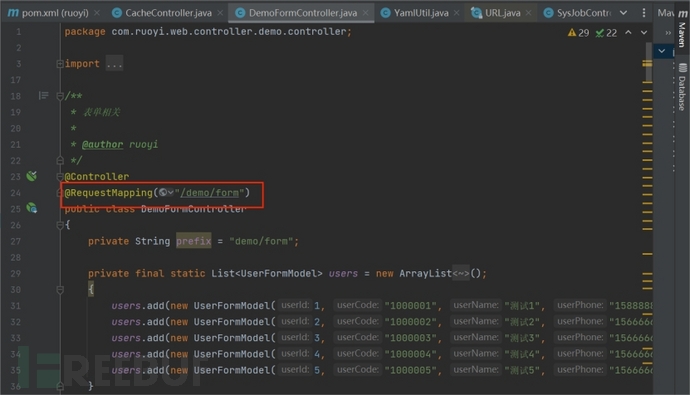Open editor tabs more-options menu
The image size is (690, 395).
coord(644,13)
